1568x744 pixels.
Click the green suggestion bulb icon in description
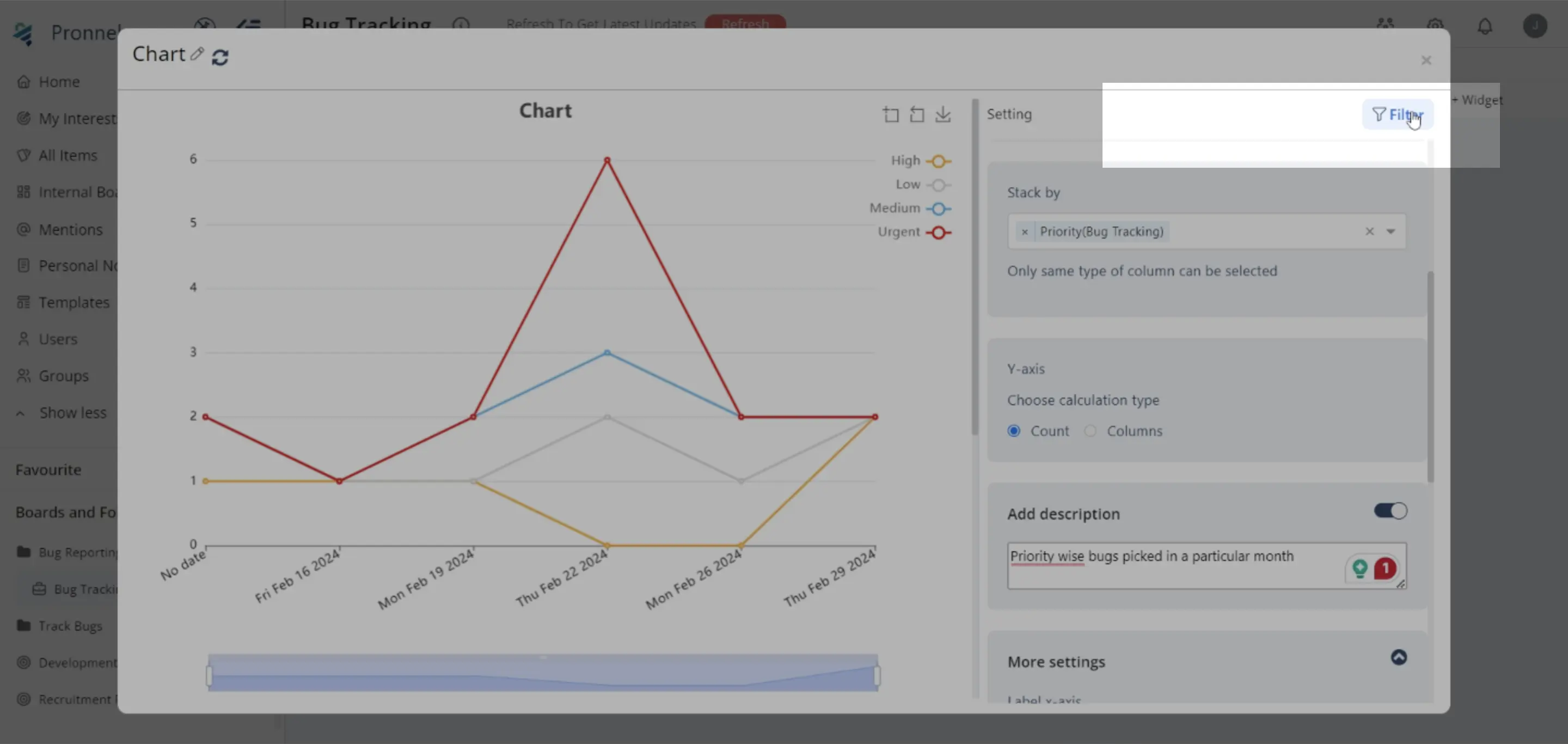(1359, 569)
